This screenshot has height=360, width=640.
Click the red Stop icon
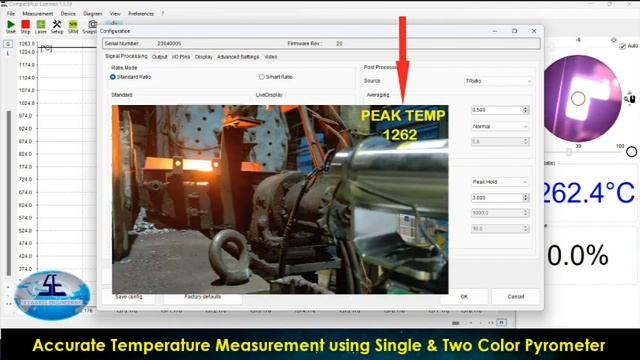coord(26,25)
